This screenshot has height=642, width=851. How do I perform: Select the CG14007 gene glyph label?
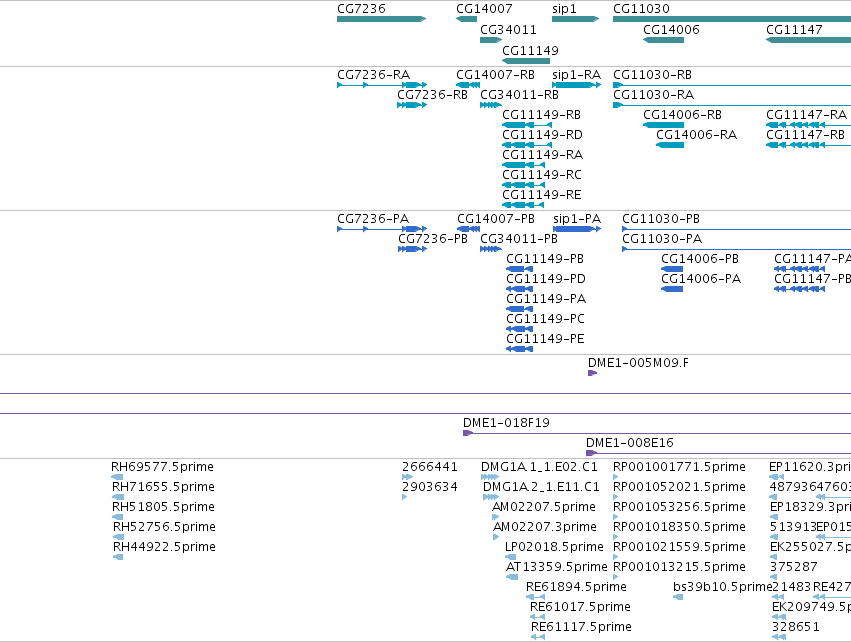pos(484,9)
